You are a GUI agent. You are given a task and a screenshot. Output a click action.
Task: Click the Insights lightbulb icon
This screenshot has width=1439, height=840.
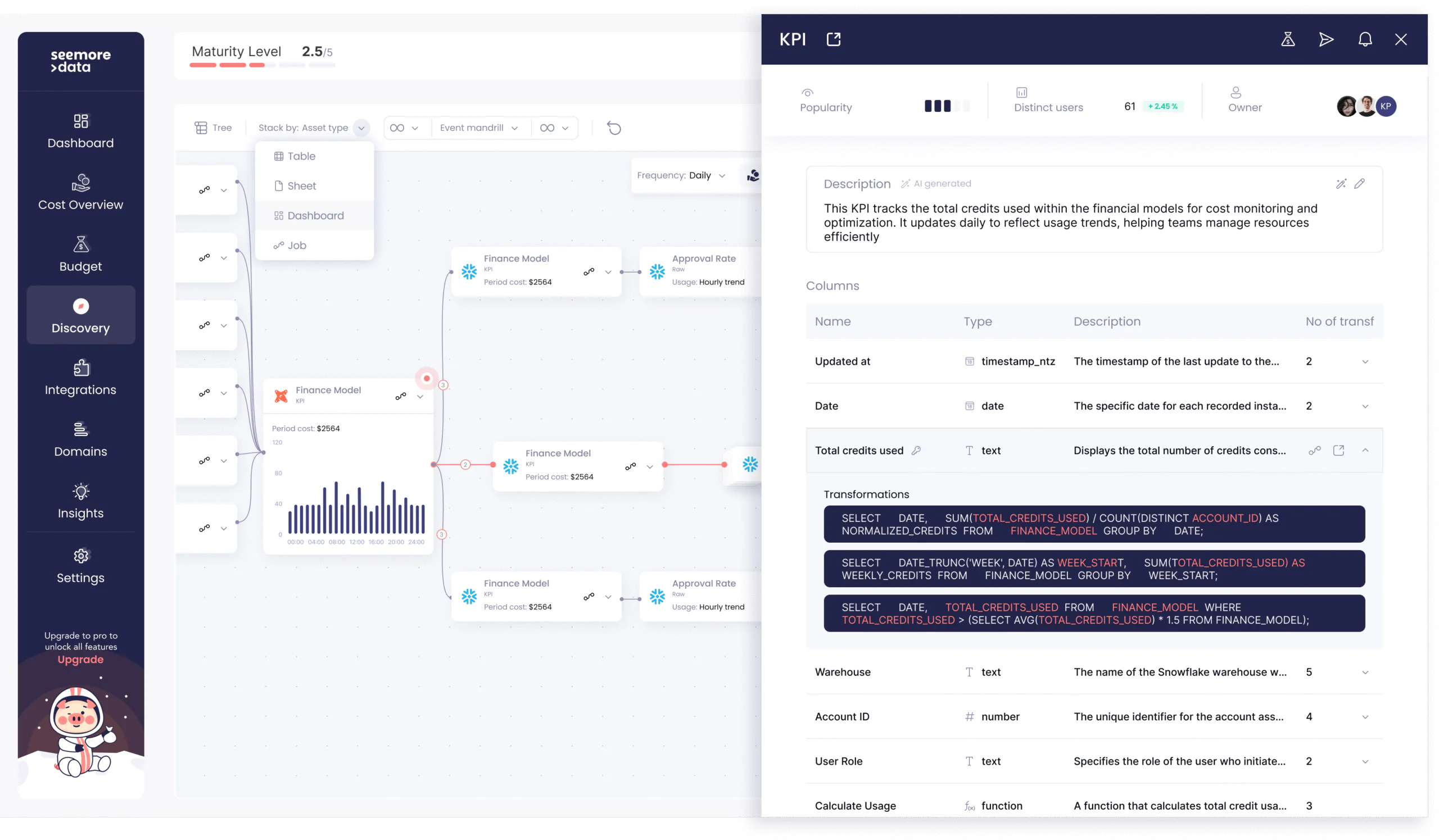pyautogui.click(x=80, y=491)
